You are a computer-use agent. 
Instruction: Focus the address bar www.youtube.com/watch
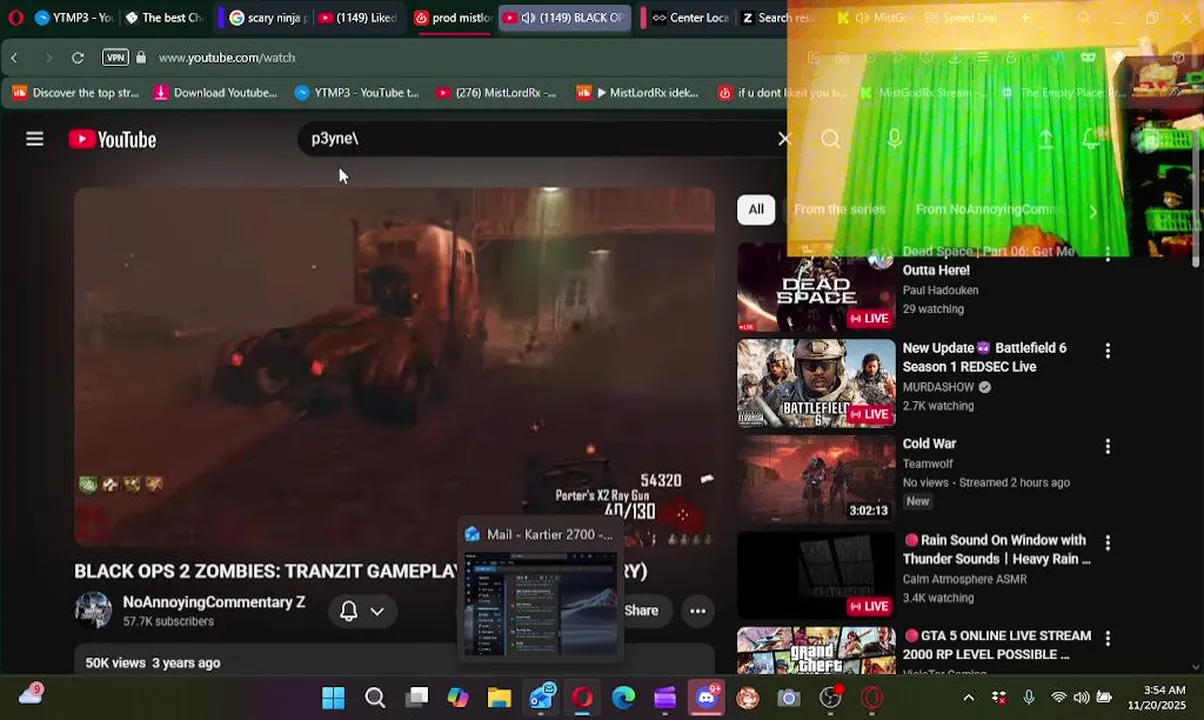coord(227,58)
